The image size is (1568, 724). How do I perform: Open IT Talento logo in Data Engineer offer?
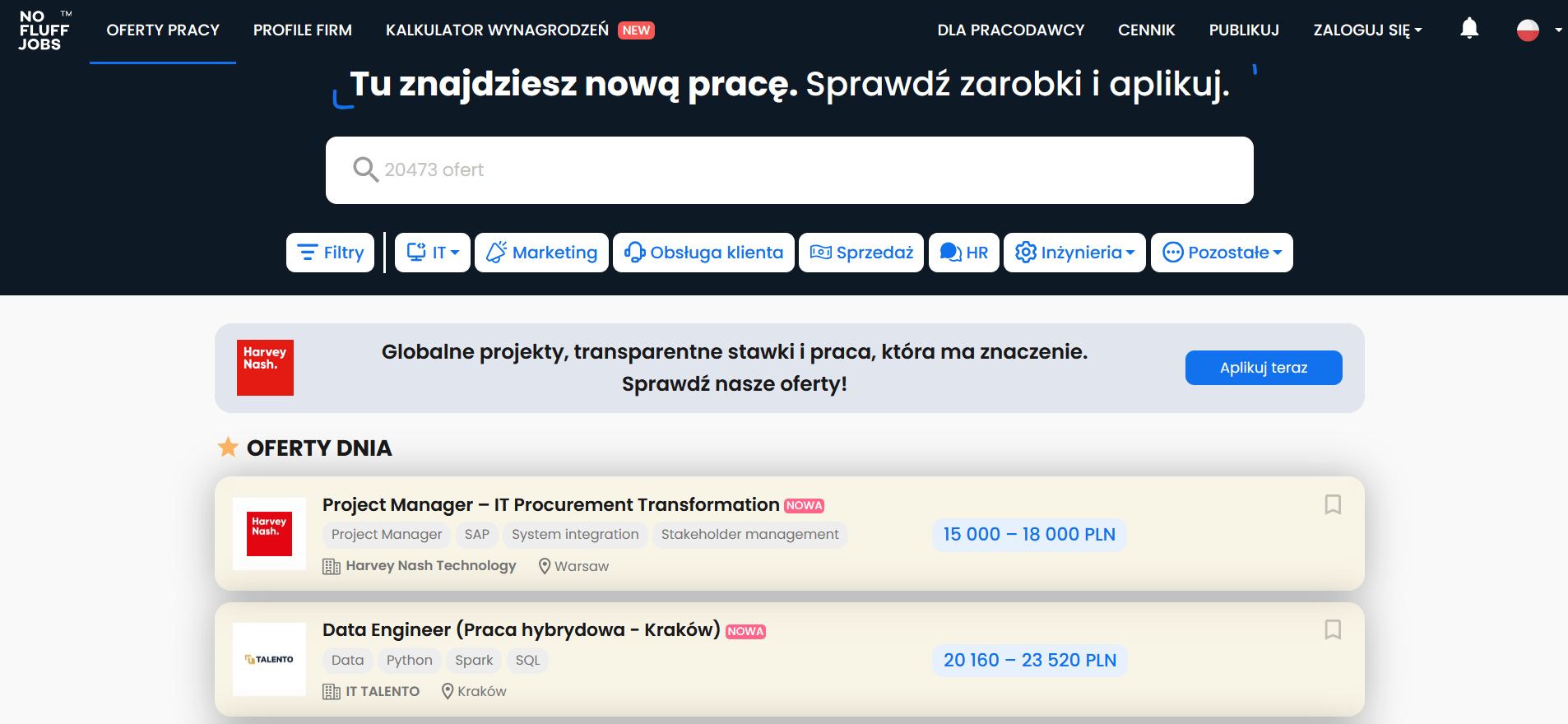tap(270, 659)
